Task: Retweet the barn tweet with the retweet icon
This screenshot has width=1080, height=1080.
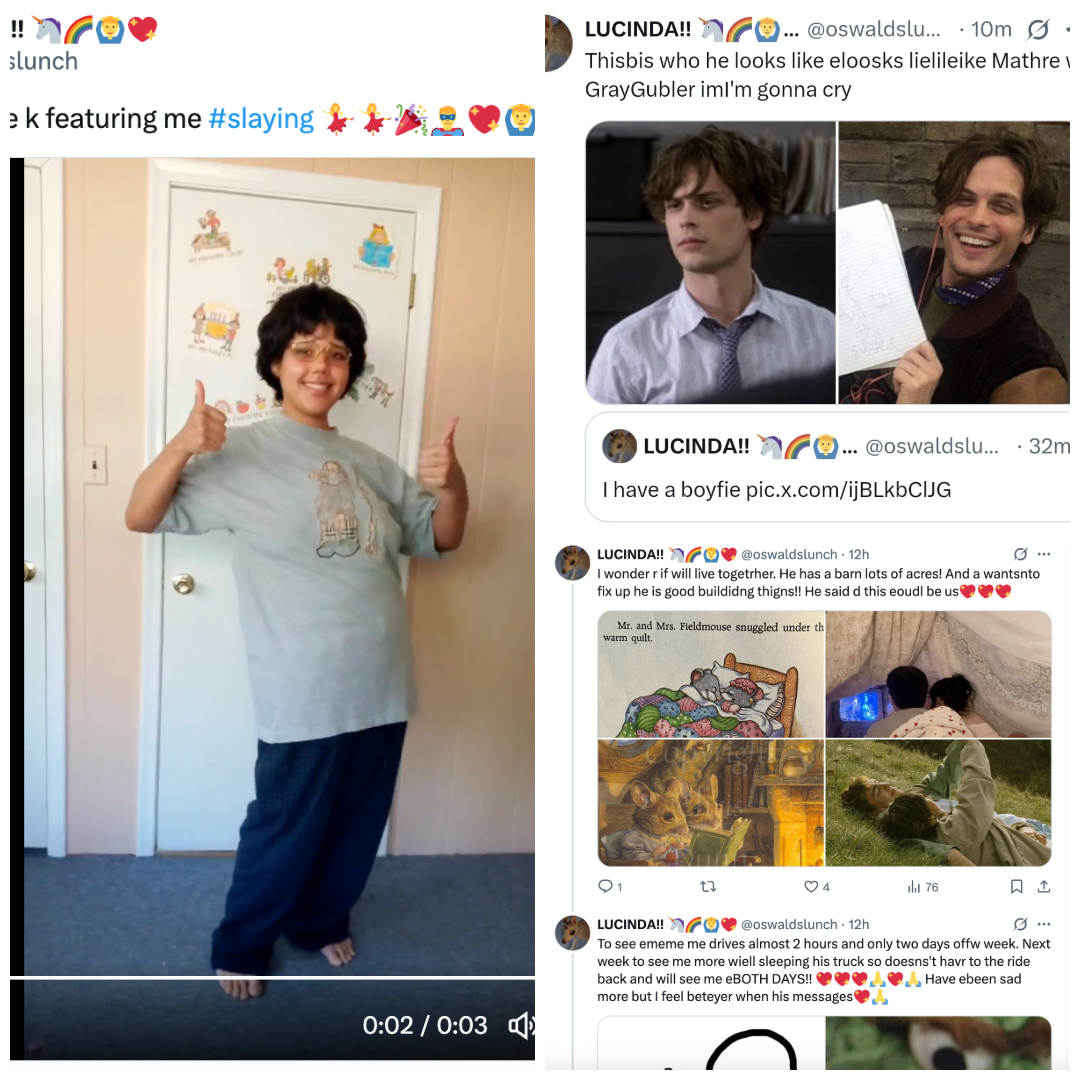Action: click(x=707, y=886)
